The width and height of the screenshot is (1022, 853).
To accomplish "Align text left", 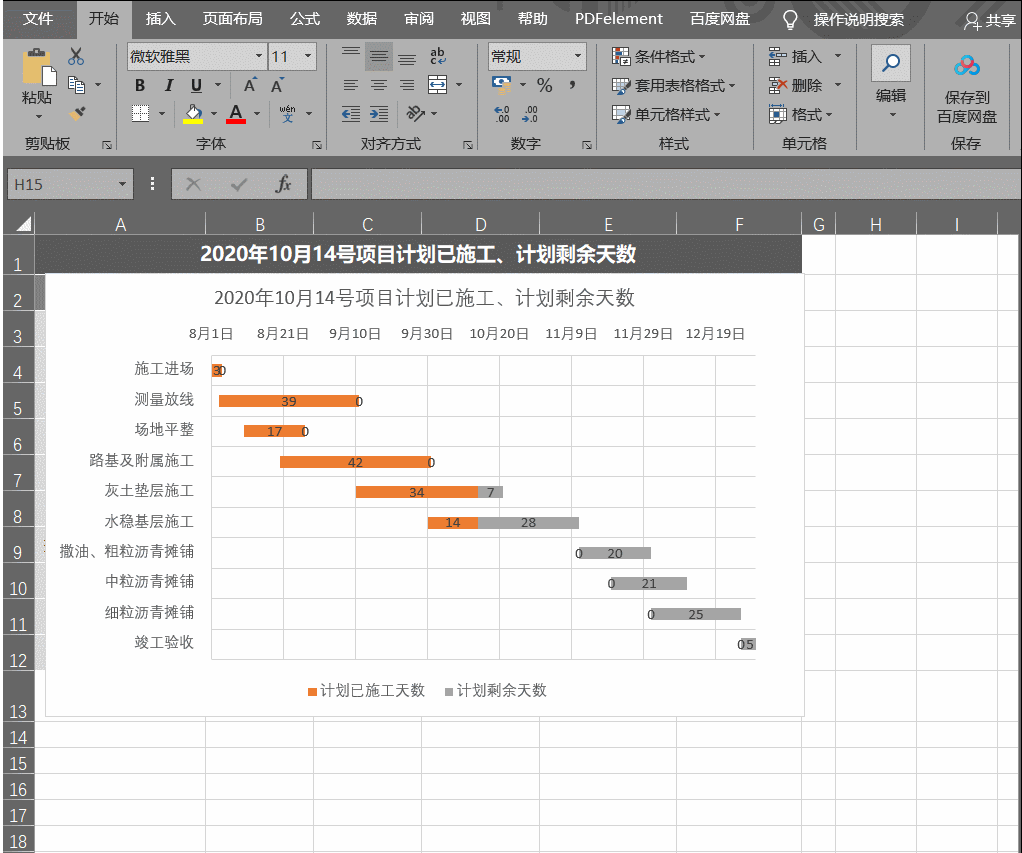I will pyautogui.click(x=351, y=85).
